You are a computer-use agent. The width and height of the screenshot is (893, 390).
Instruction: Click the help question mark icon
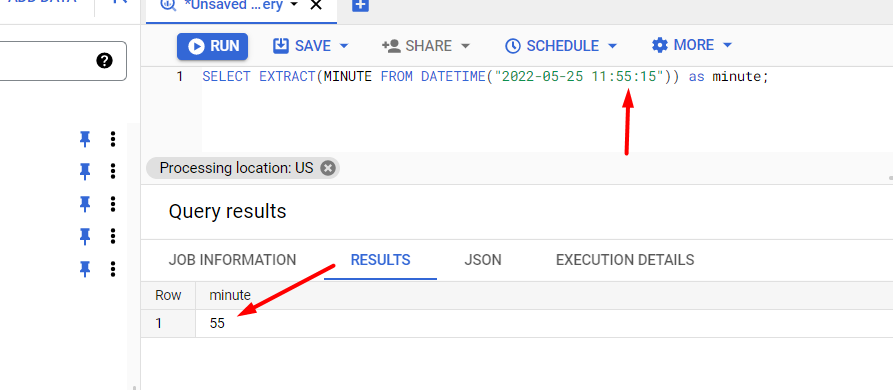click(104, 60)
